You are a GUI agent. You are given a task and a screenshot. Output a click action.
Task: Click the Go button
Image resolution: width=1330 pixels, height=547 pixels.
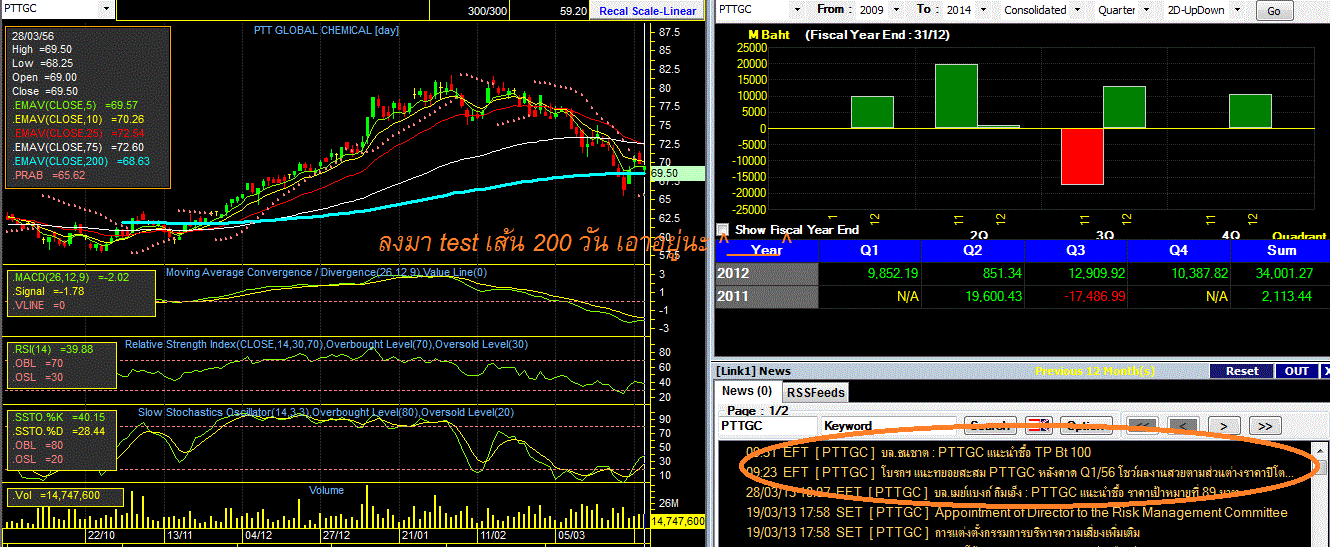[1273, 11]
